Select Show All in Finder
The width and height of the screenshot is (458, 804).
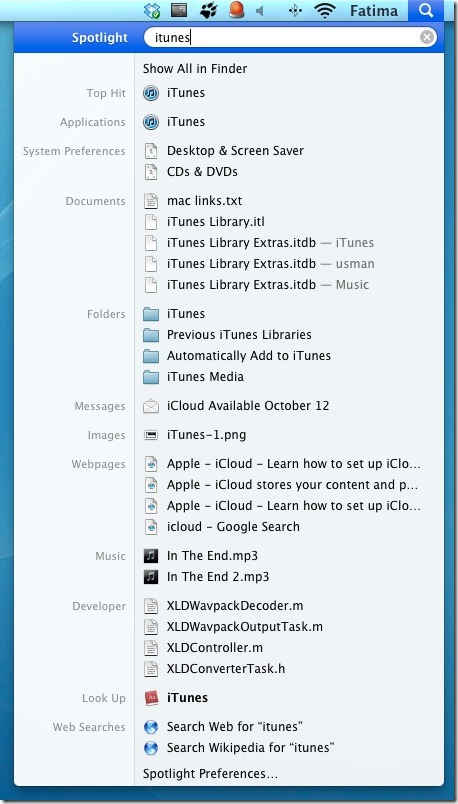pos(195,69)
